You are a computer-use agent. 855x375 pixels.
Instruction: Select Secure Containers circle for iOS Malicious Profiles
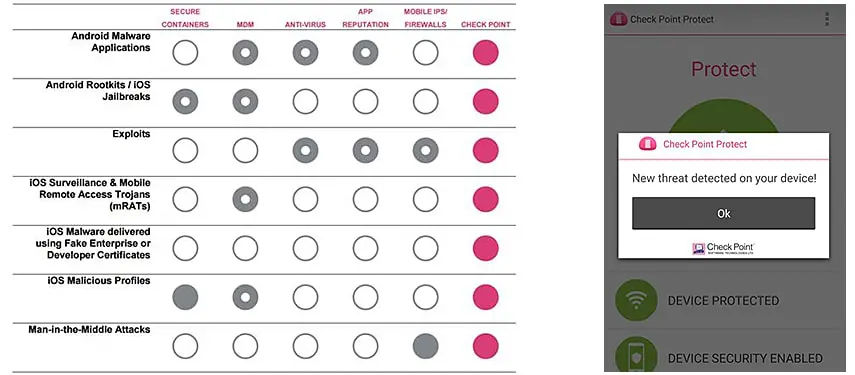[185, 297]
